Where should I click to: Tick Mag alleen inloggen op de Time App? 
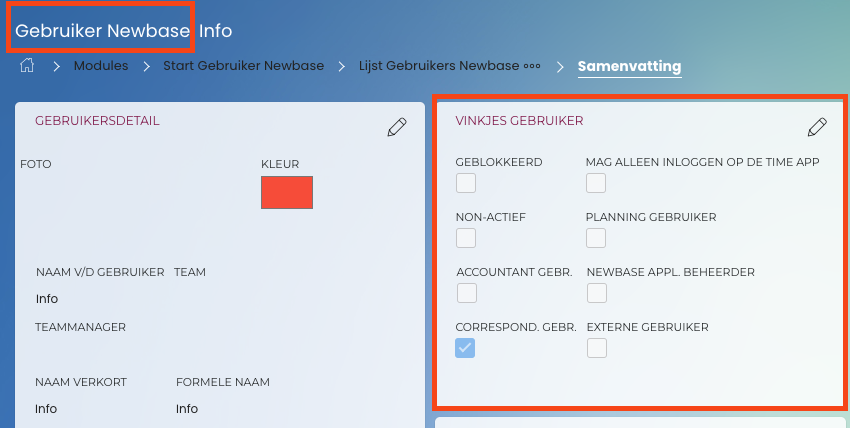tap(596, 183)
